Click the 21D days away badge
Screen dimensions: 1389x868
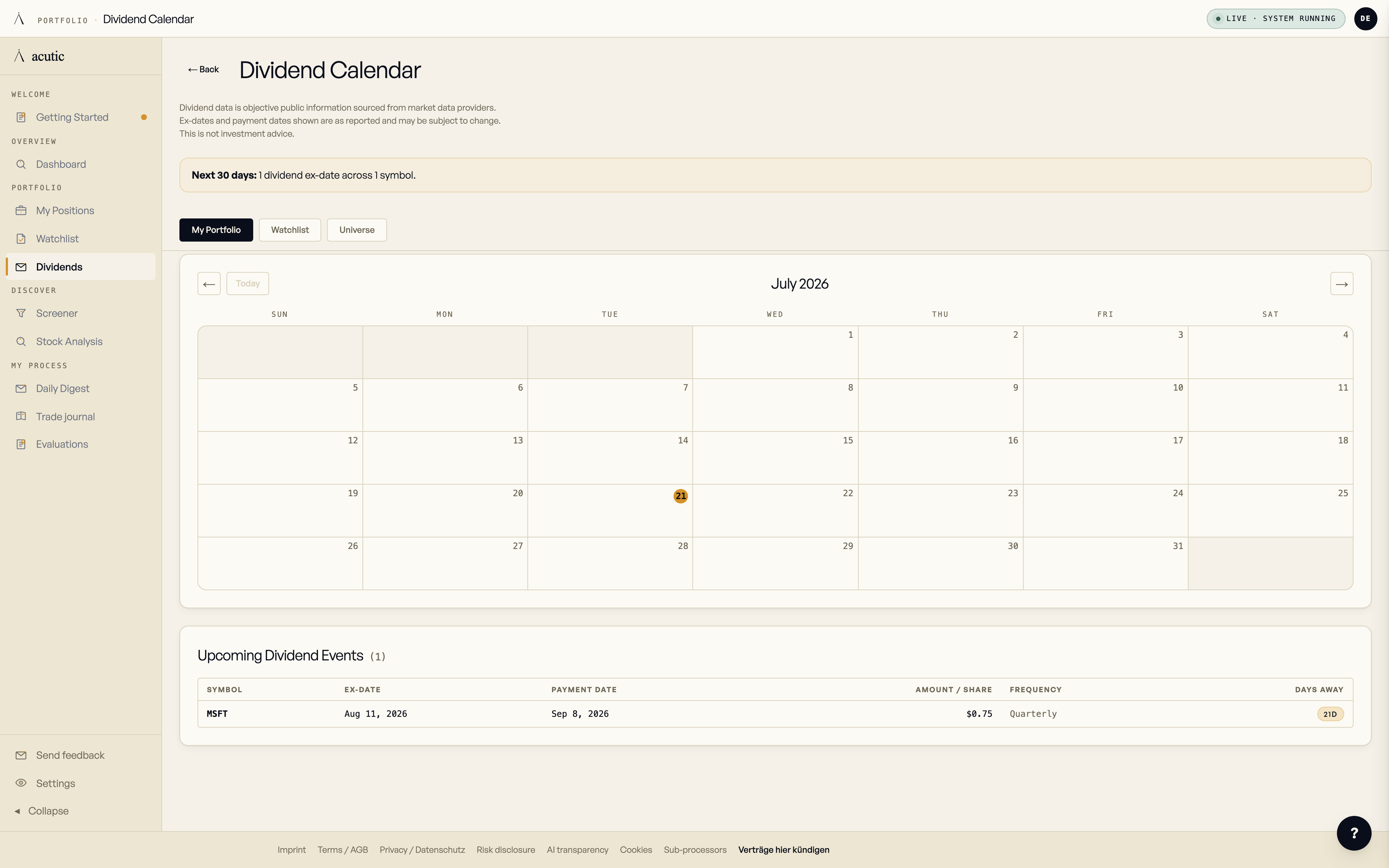click(x=1330, y=714)
